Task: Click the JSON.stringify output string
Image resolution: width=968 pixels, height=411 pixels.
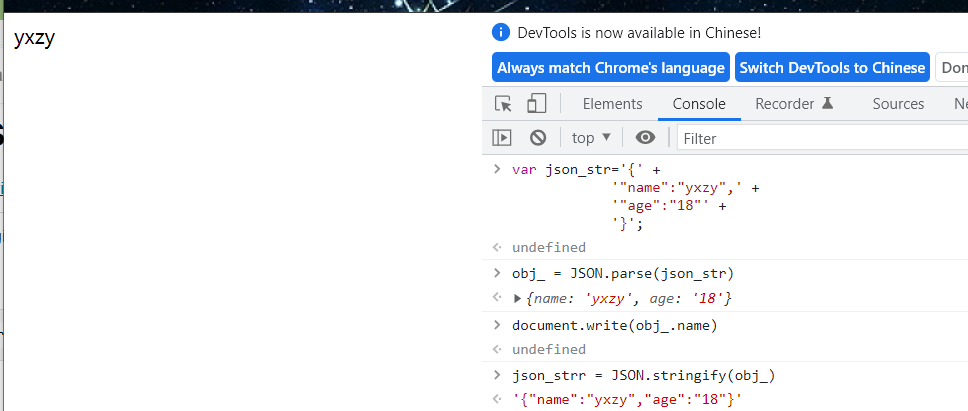Action: (x=628, y=400)
